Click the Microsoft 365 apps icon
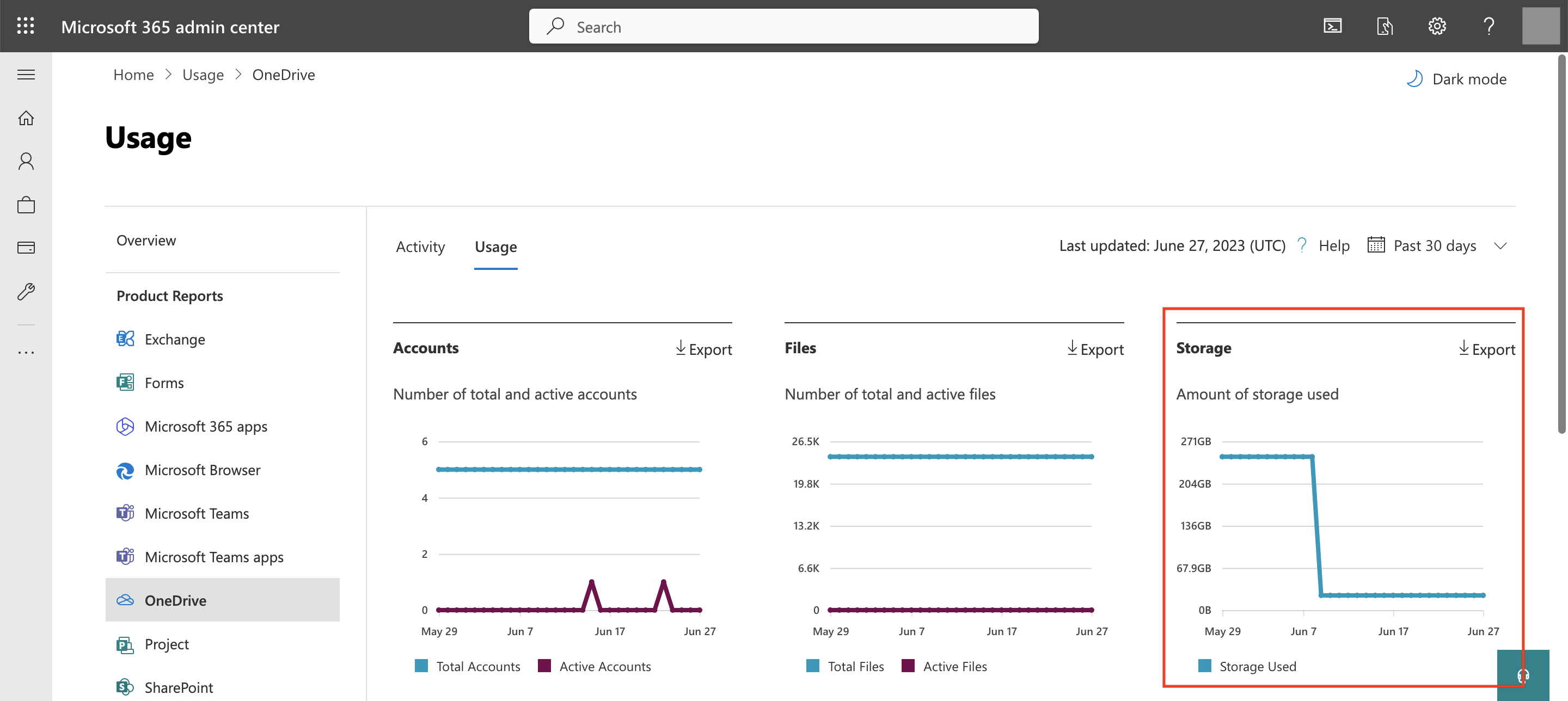This screenshot has width=1568, height=701. click(125, 426)
